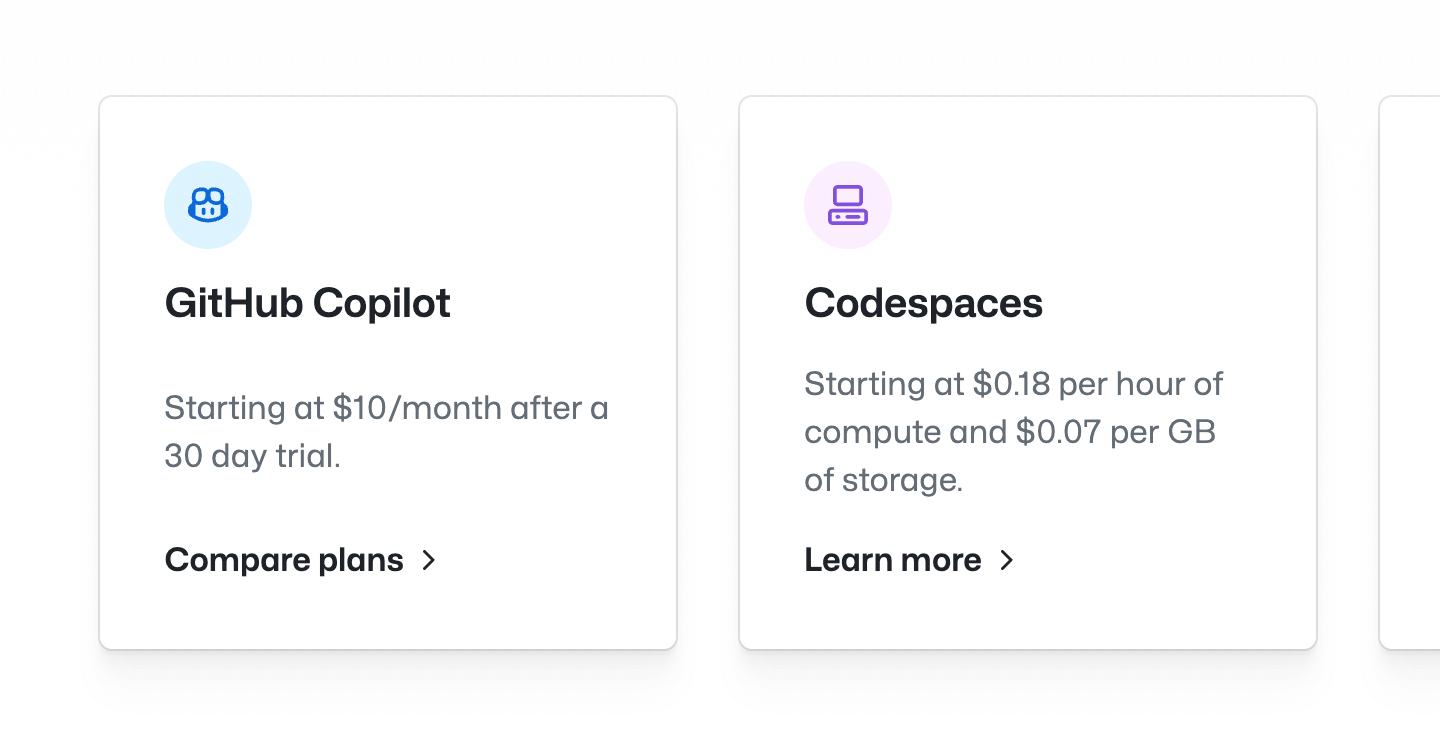Click the blank gap between the two cards
The width and height of the screenshot is (1440, 752).
tap(708, 372)
